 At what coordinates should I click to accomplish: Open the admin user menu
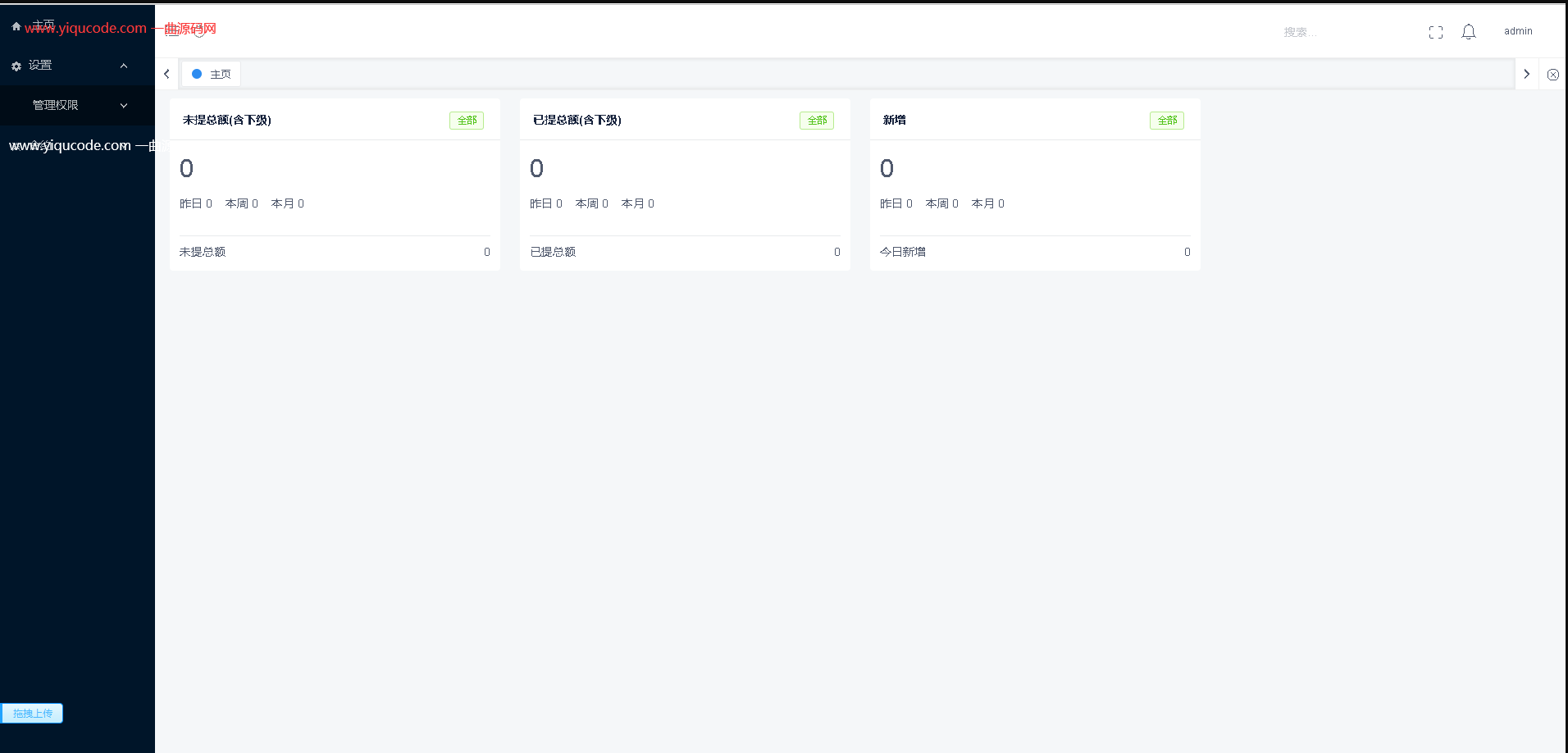click(x=1518, y=31)
